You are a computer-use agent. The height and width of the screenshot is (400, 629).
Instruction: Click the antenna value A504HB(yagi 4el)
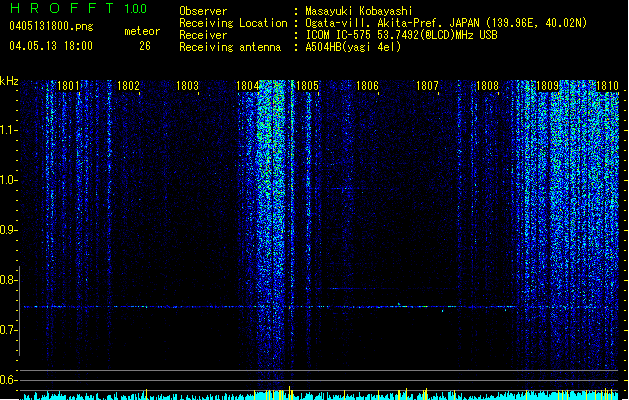tap(353, 47)
